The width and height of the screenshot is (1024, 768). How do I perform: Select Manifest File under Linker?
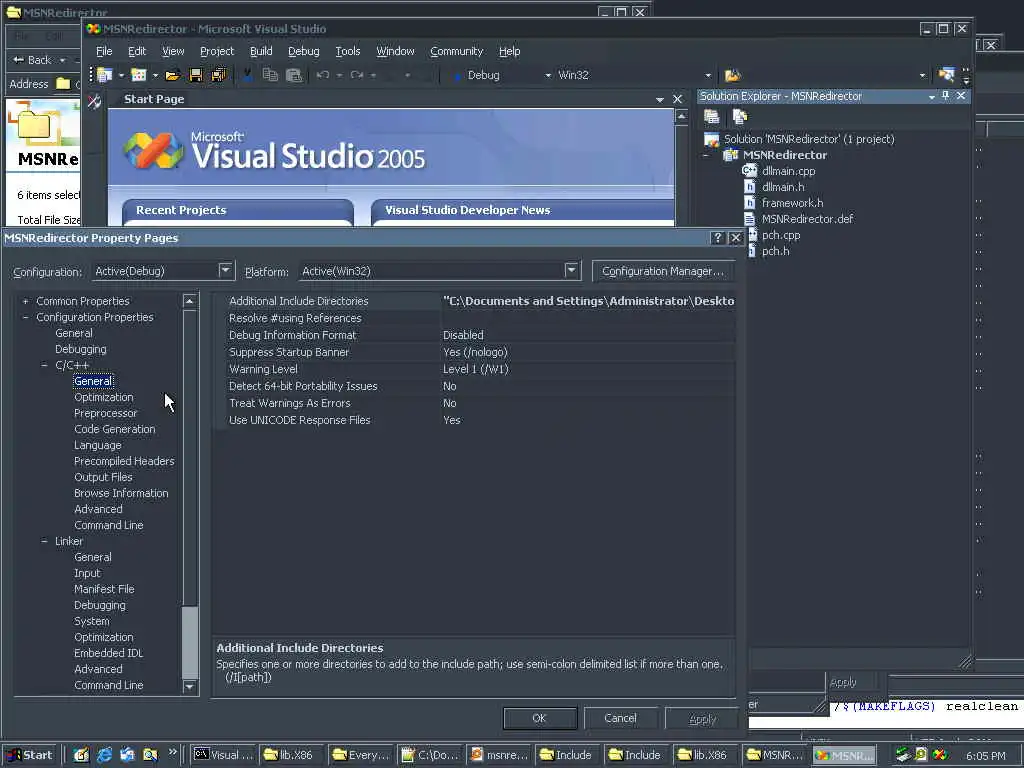104,589
